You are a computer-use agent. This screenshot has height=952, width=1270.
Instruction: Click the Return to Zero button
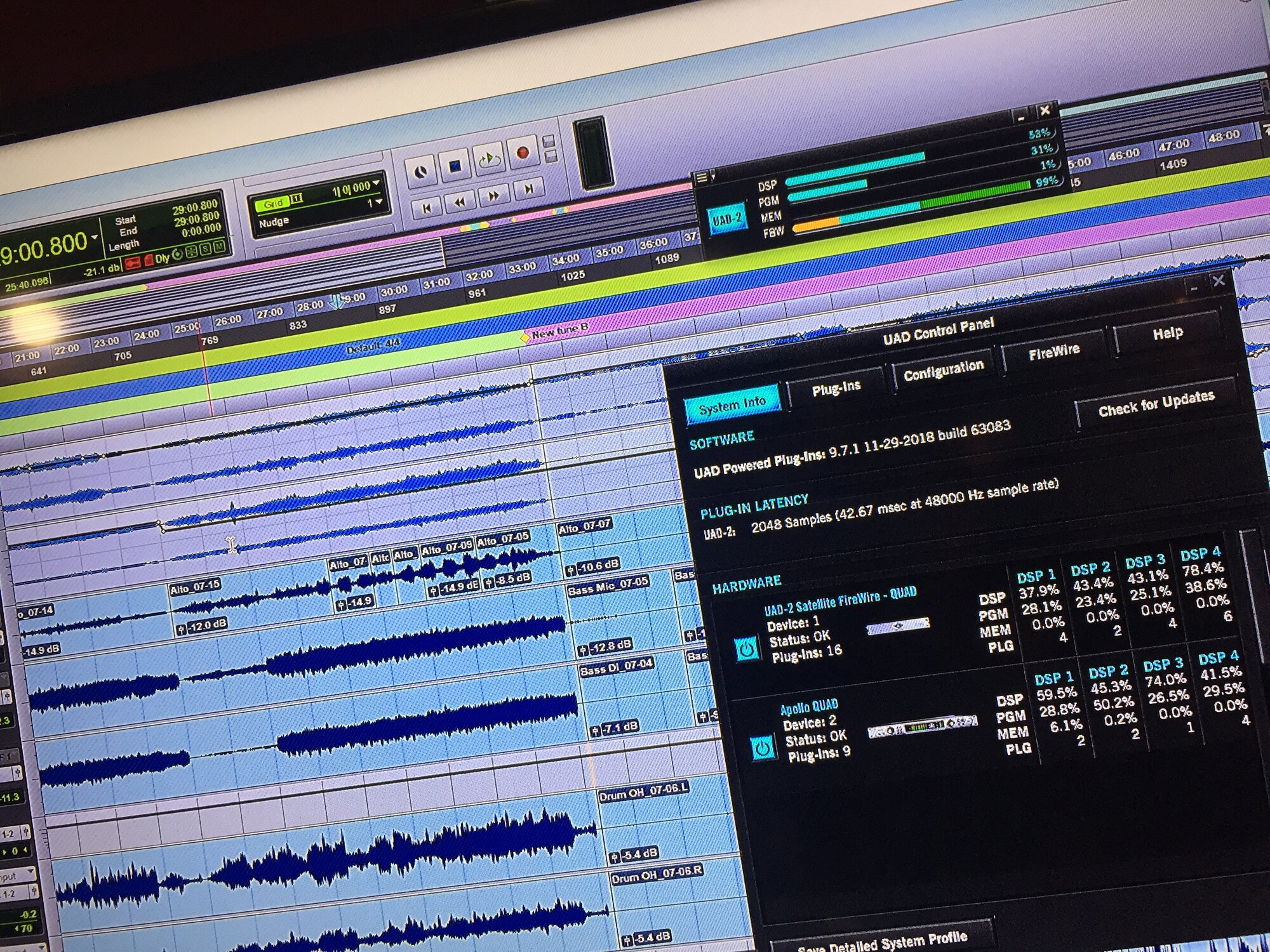tap(427, 208)
